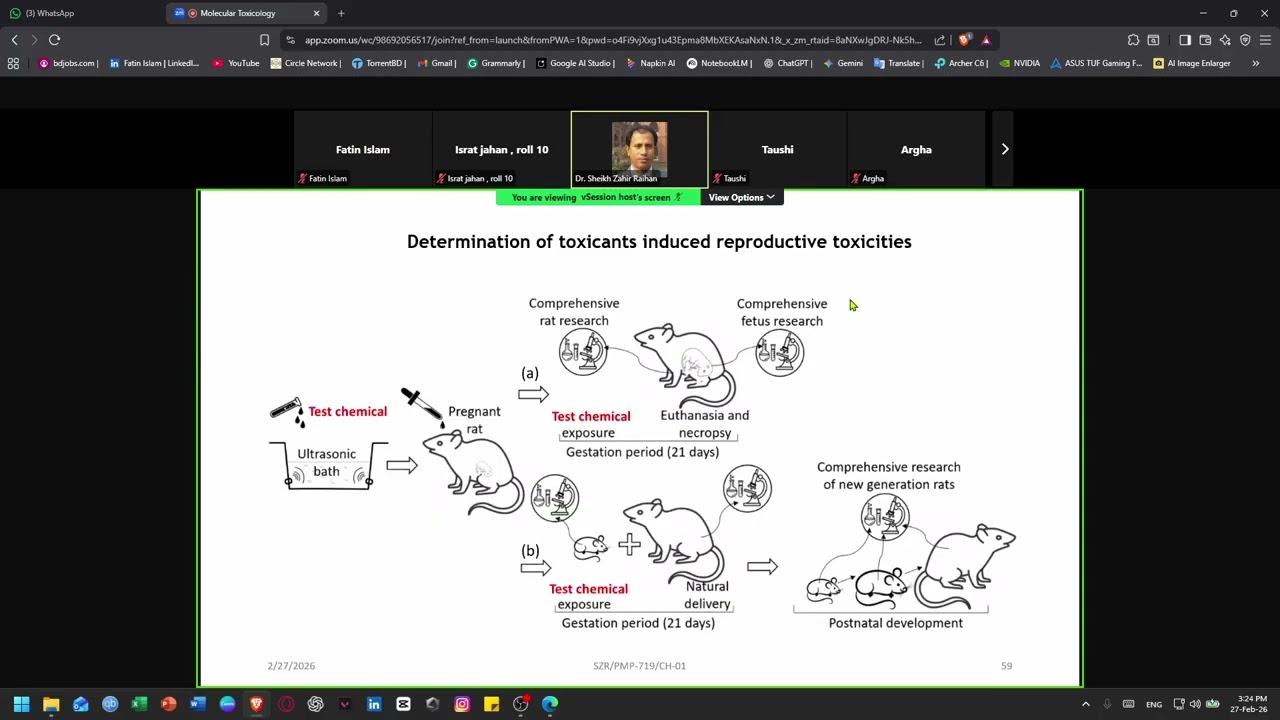Open the Grammarly bookmark
1280x720 pixels.
[x=496, y=63]
